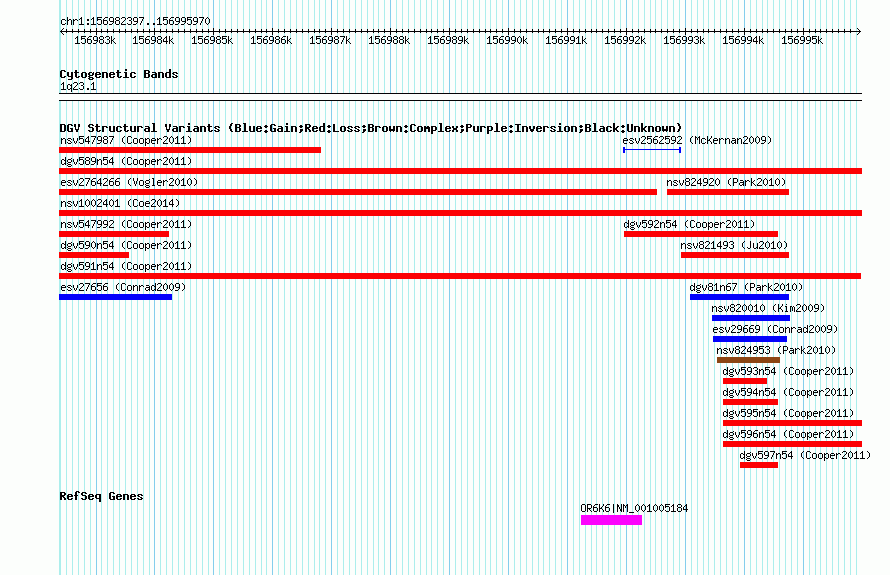Open the nsv824953 (Park2010) label

[776, 350]
